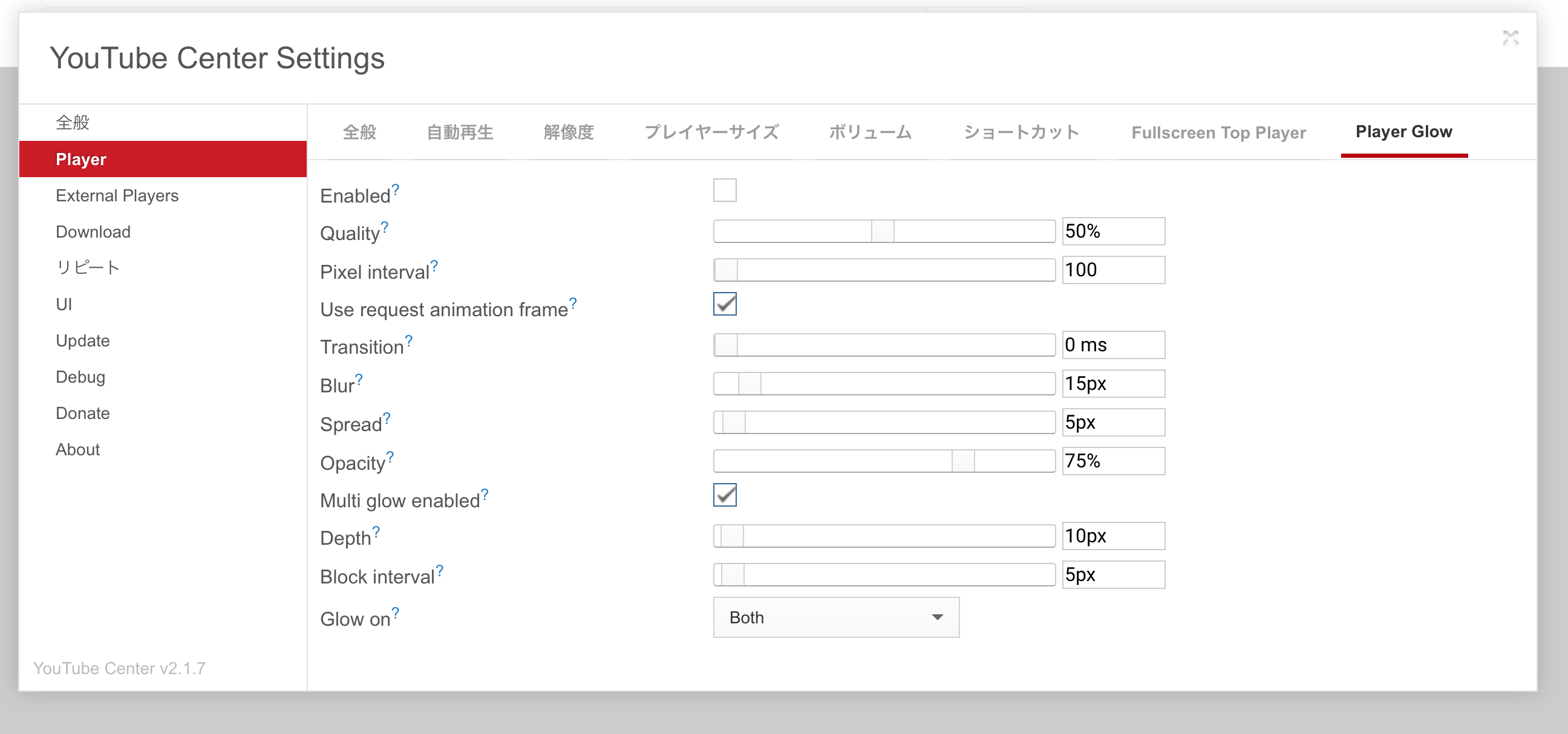Image resolution: width=1568 pixels, height=734 pixels.
Task: Click the Depth slider handle
Action: pyautogui.click(x=732, y=536)
